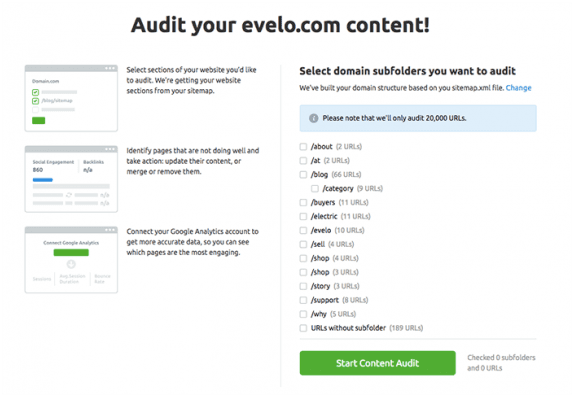Select the /story subfolder checkbox
574x397 pixels.
(303, 286)
